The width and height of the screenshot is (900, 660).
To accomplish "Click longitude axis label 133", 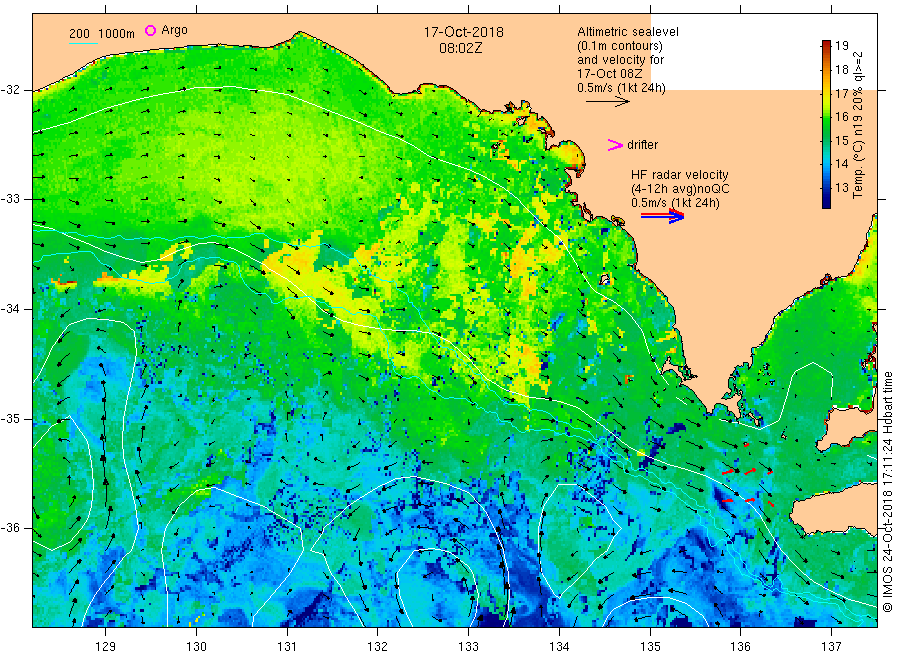I will [468, 646].
